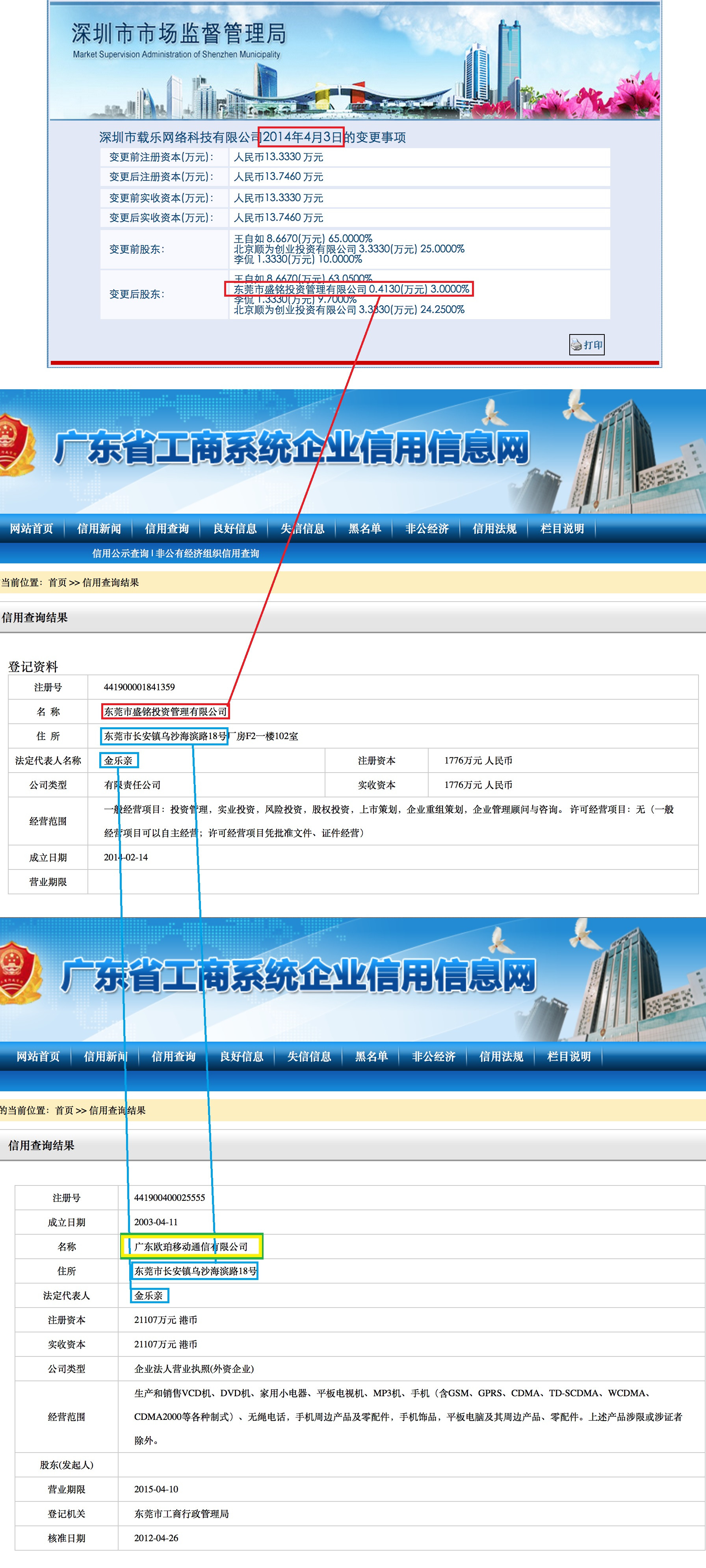Click shareholder line 北京顺为创业投资有限公司 3.3330(万元) 24.2500%
This screenshot has height=1568, width=706.
pyautogui.click(x=349, y=309)
